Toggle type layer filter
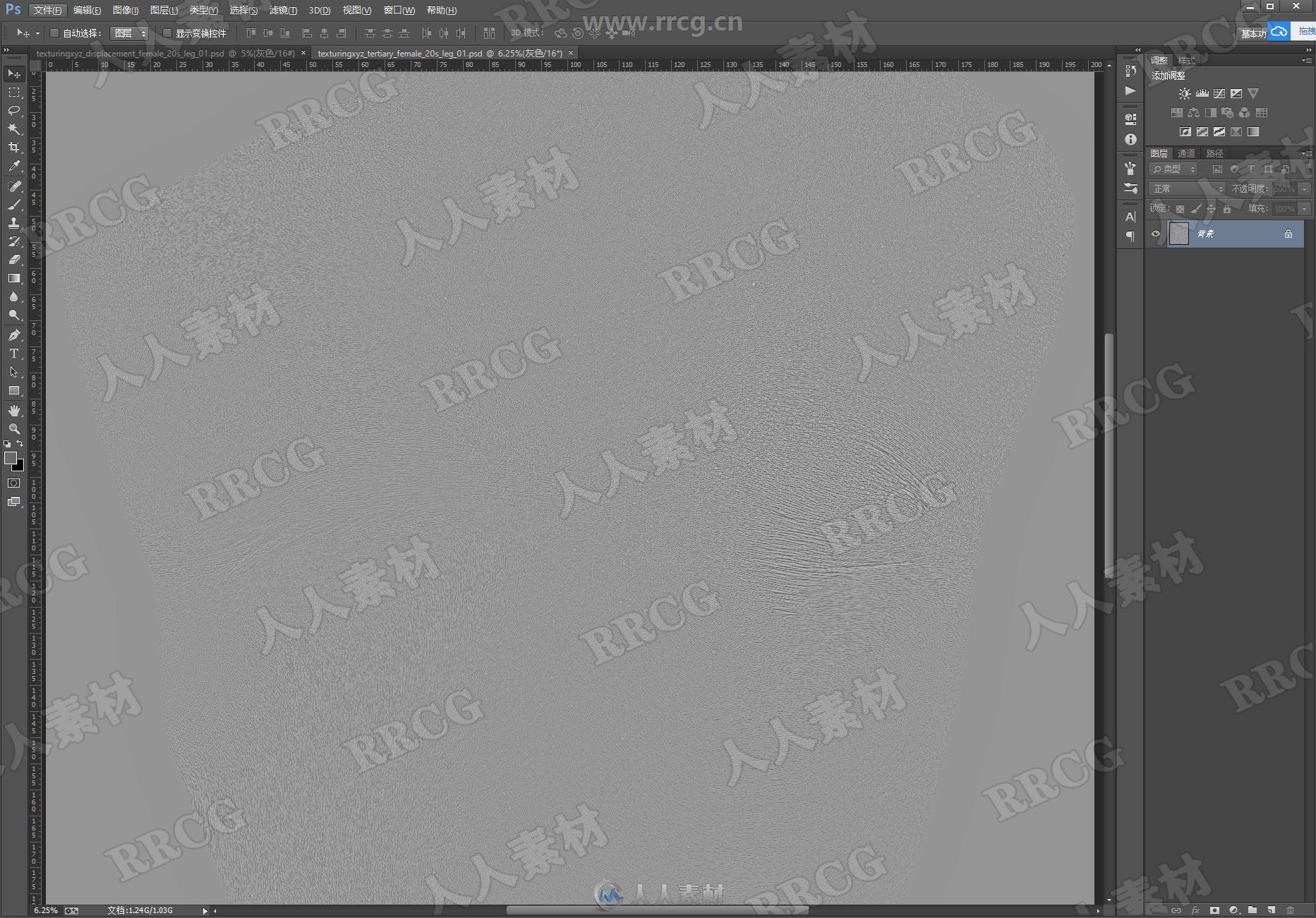 [x=1251, y=169]
